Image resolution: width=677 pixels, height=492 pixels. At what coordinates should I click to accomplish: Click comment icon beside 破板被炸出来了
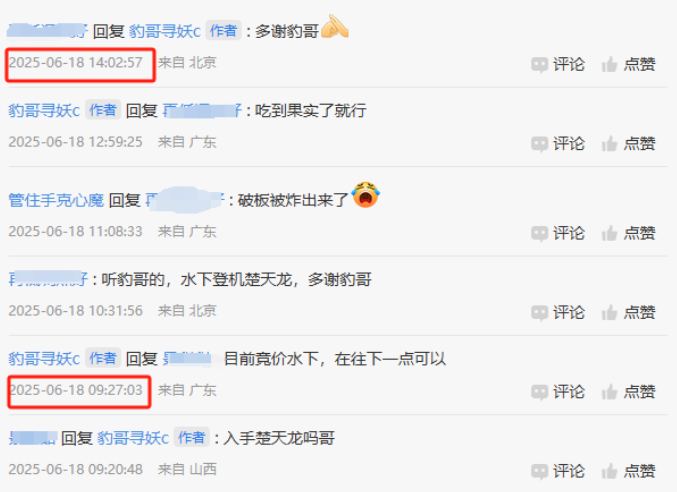(x=540, y=233)
